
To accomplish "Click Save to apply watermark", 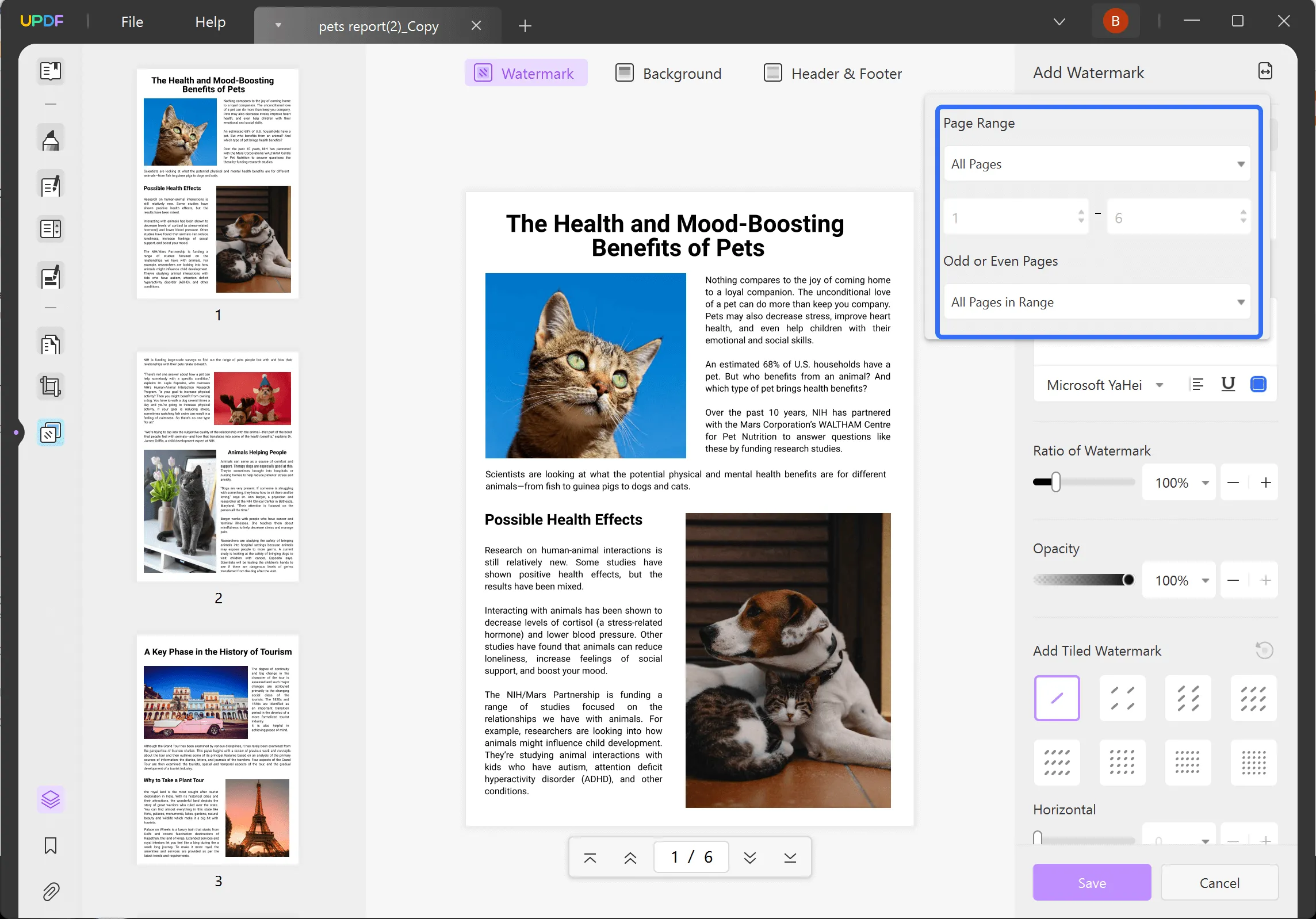I will [1092, 882].
